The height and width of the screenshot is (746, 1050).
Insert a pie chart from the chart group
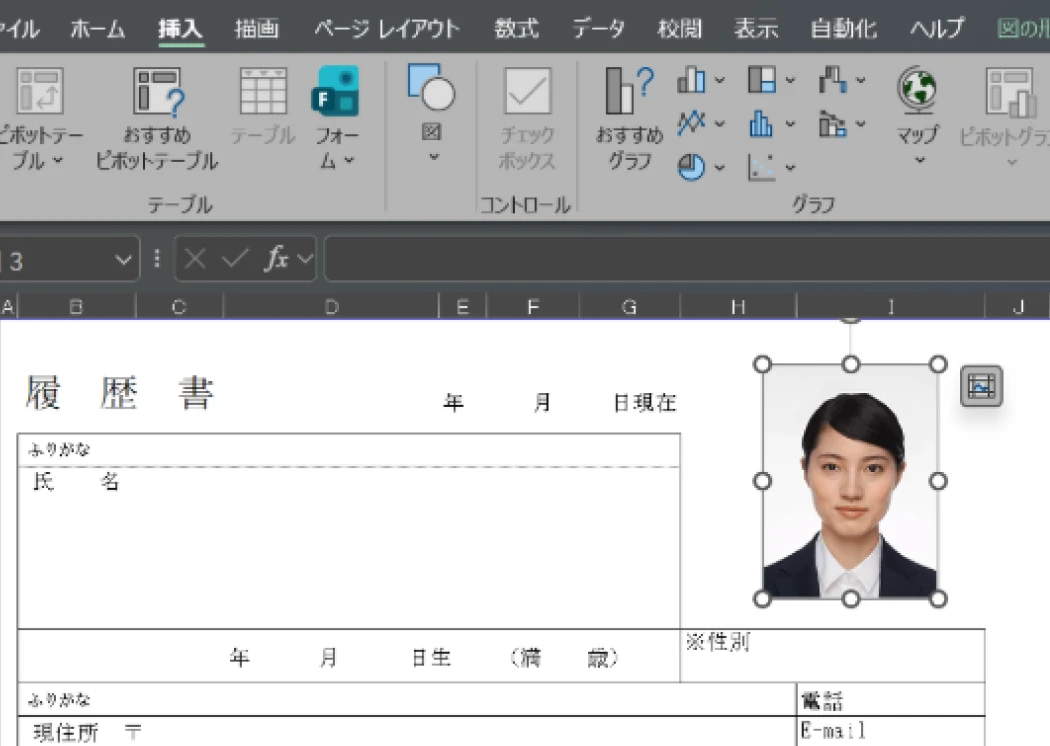692,166
